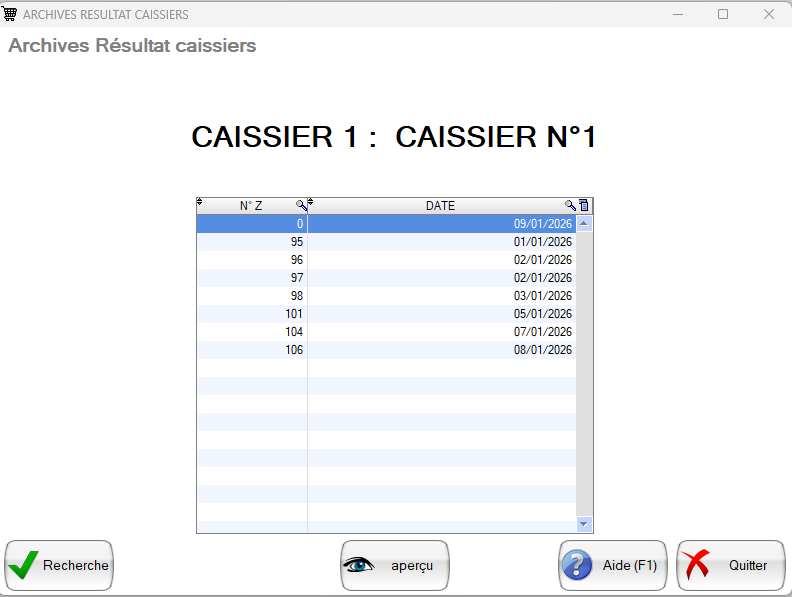Sort by the DATE column header
The image size is (792, 597).
[440, 206]
